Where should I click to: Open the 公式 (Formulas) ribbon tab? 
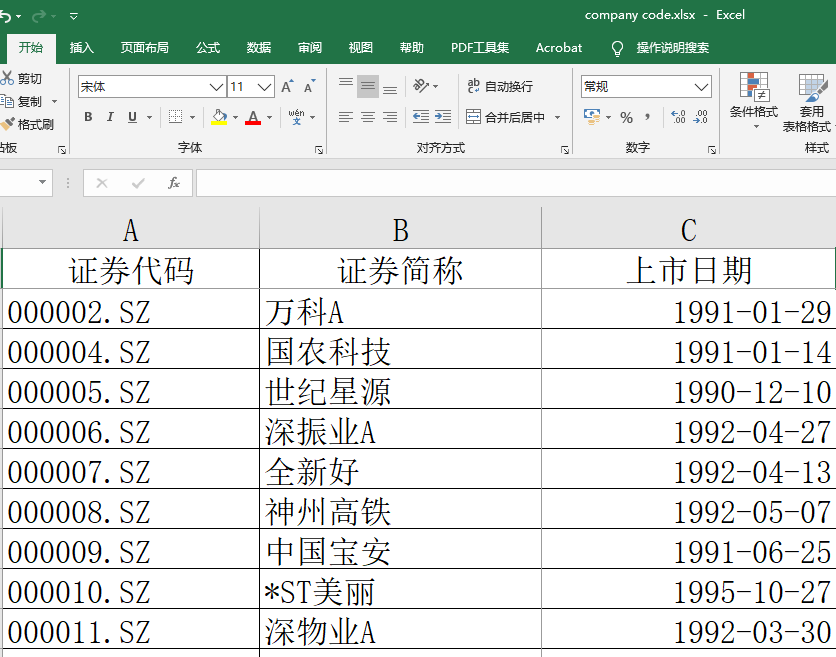click(x=208, y=48)
